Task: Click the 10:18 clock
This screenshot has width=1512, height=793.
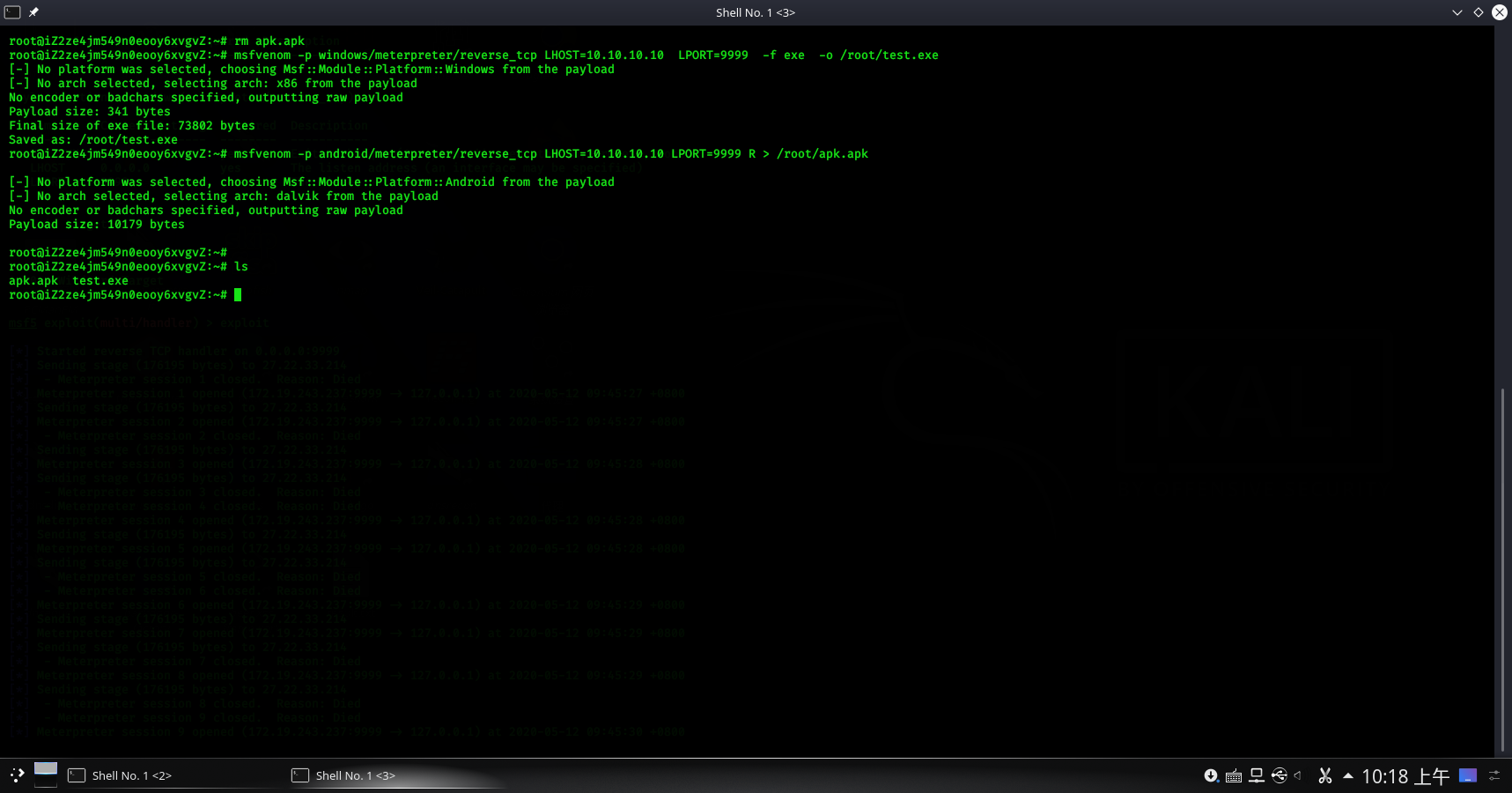Action: coord(1405,776)
